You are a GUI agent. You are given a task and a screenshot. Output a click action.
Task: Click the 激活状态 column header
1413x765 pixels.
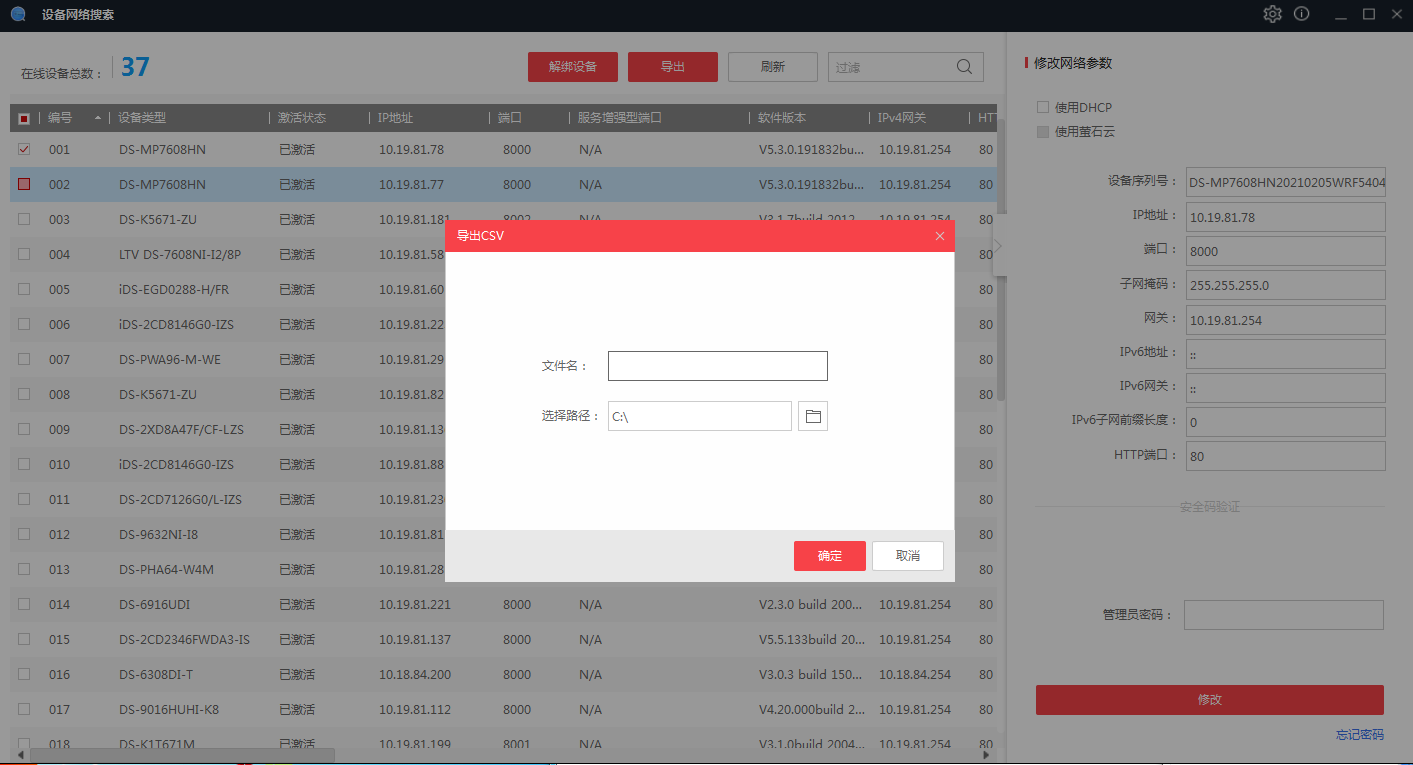tap(302, 118)
